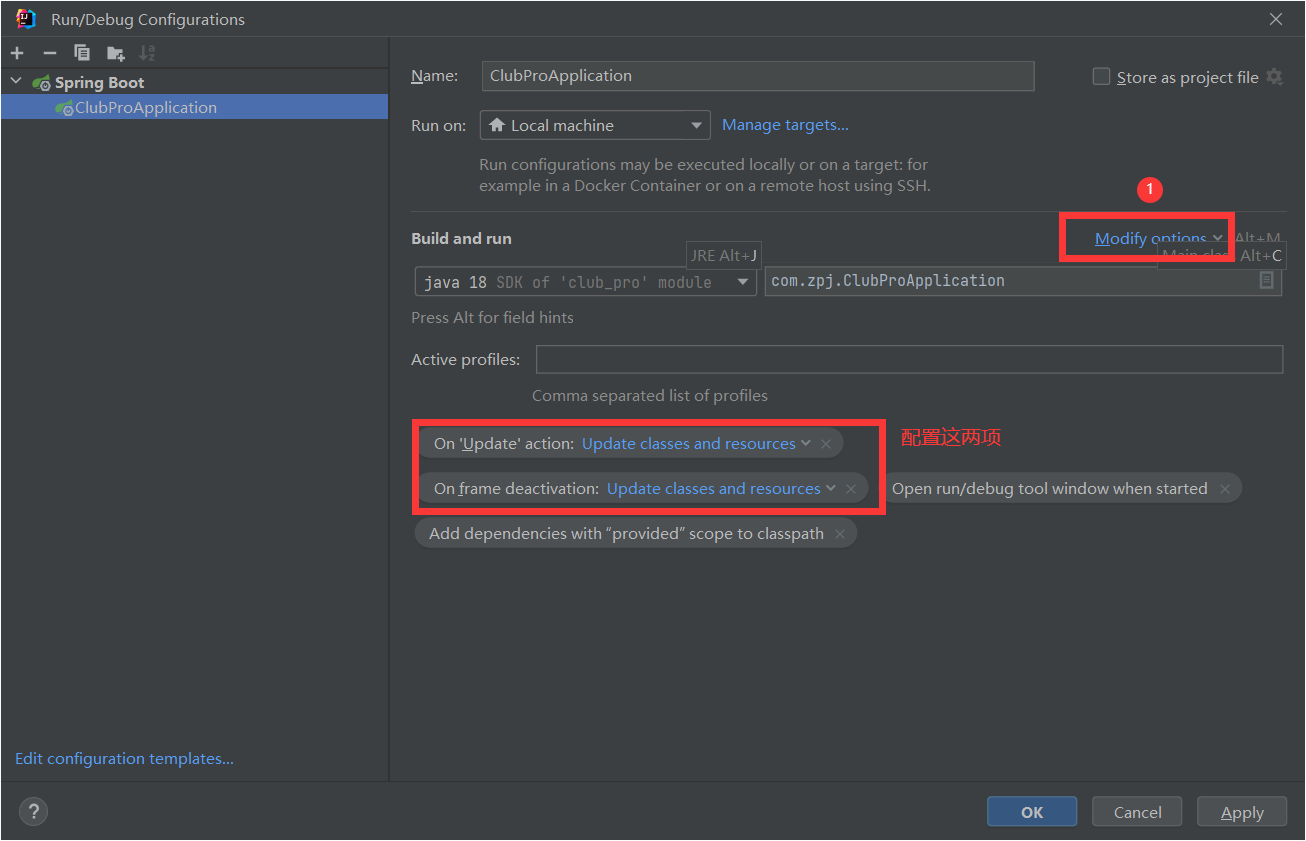Click the gear icon beside Store as project file

(1274, 77)
